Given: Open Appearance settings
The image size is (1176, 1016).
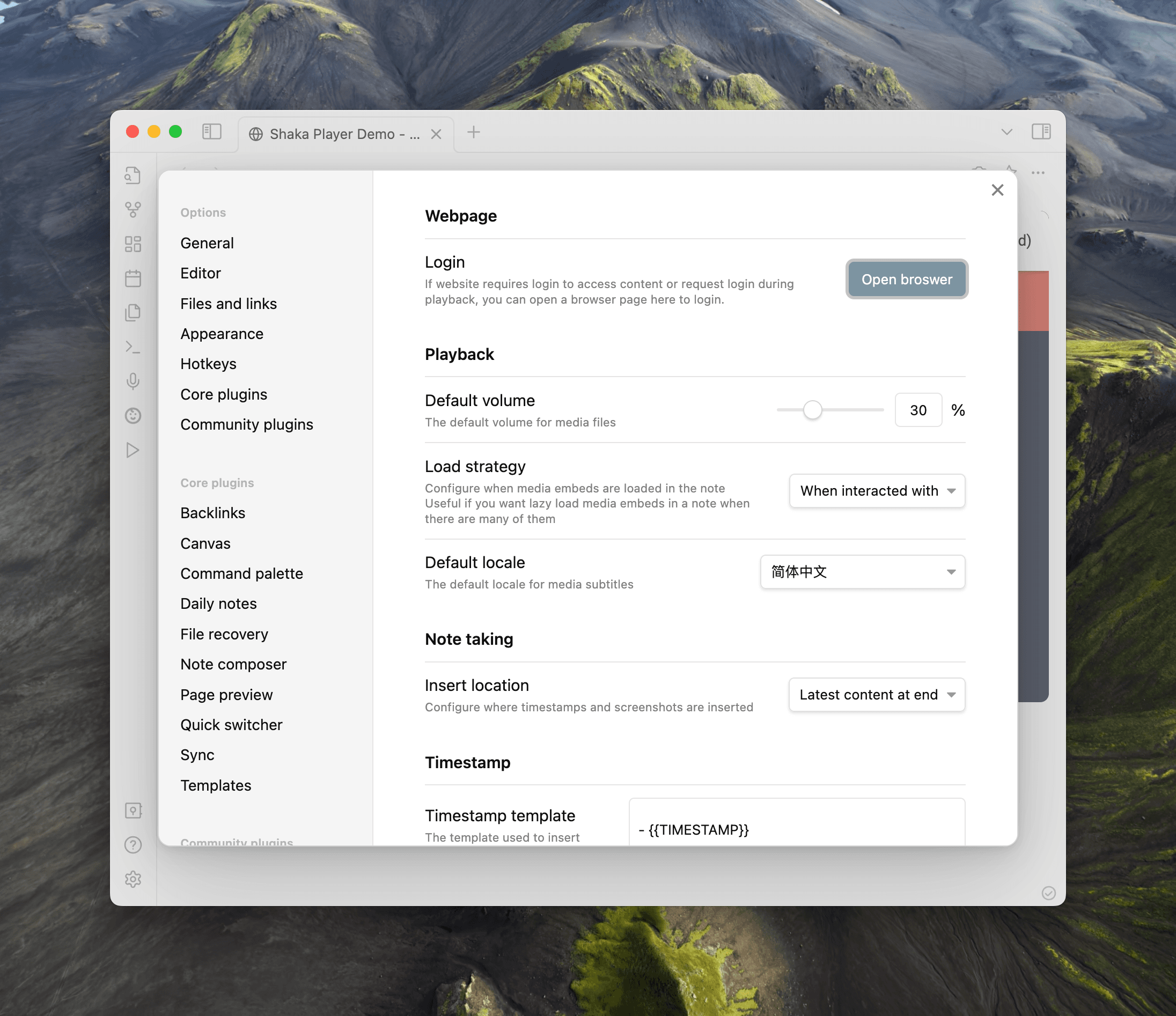Looking at the screenshot, I should click(x=222, y=334).
